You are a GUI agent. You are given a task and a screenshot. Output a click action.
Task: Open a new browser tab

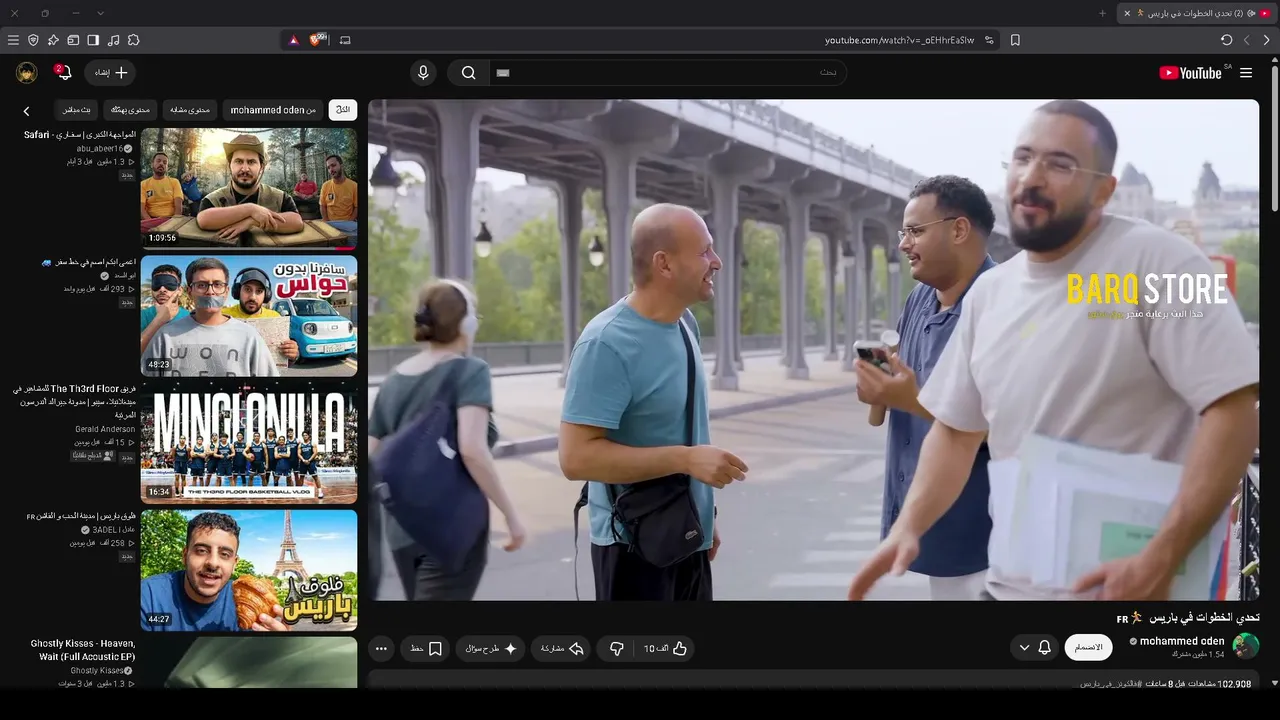pos(1102,13)
